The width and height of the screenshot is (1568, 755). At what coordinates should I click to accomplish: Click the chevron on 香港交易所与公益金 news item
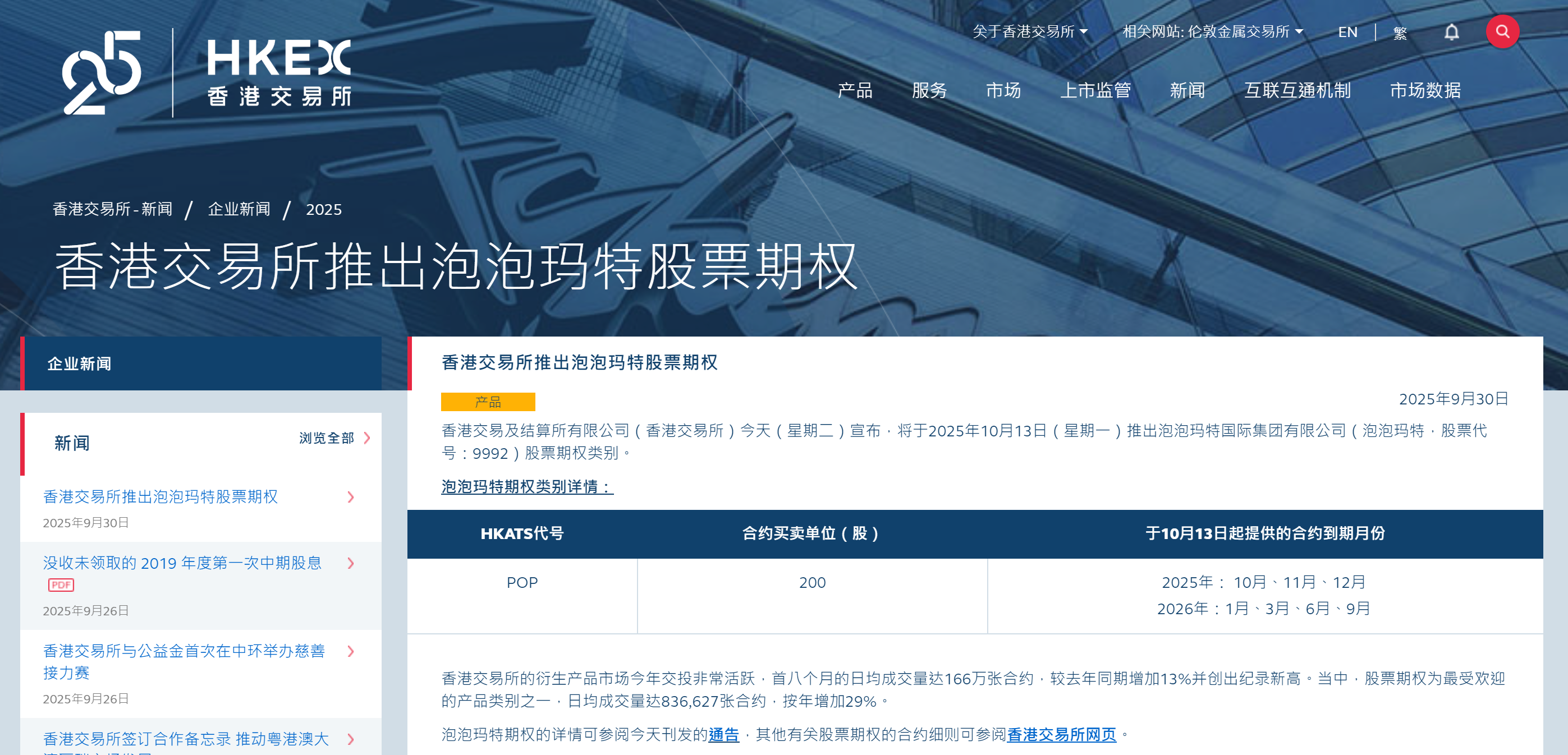tap(352, 652)
